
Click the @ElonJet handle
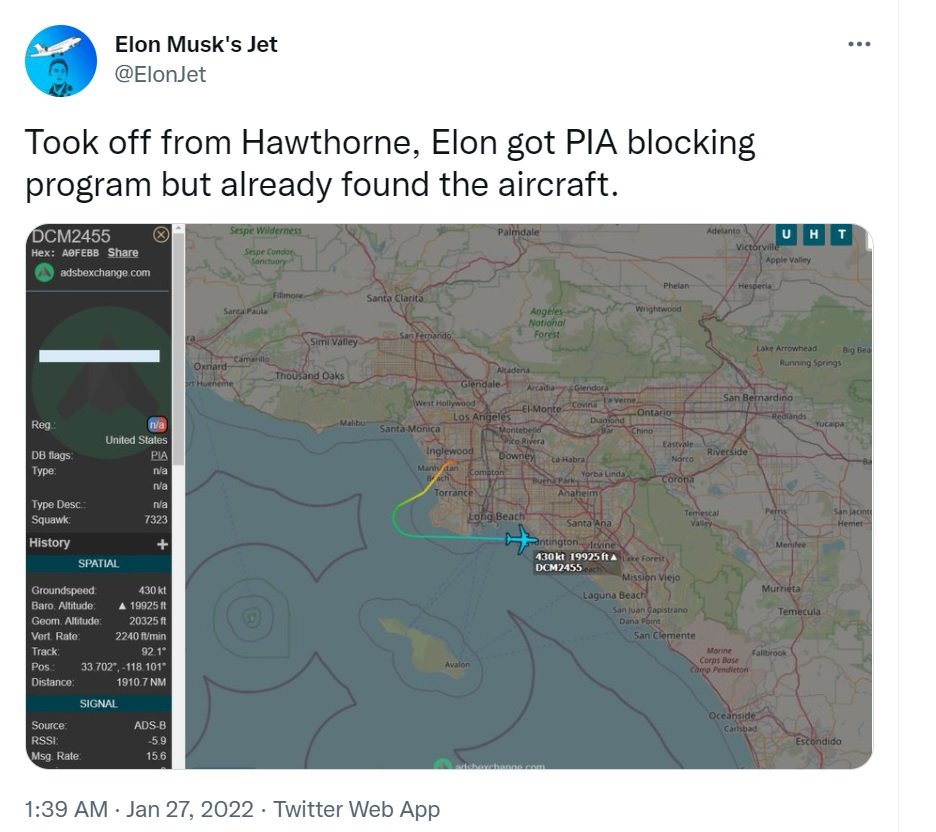161,74
